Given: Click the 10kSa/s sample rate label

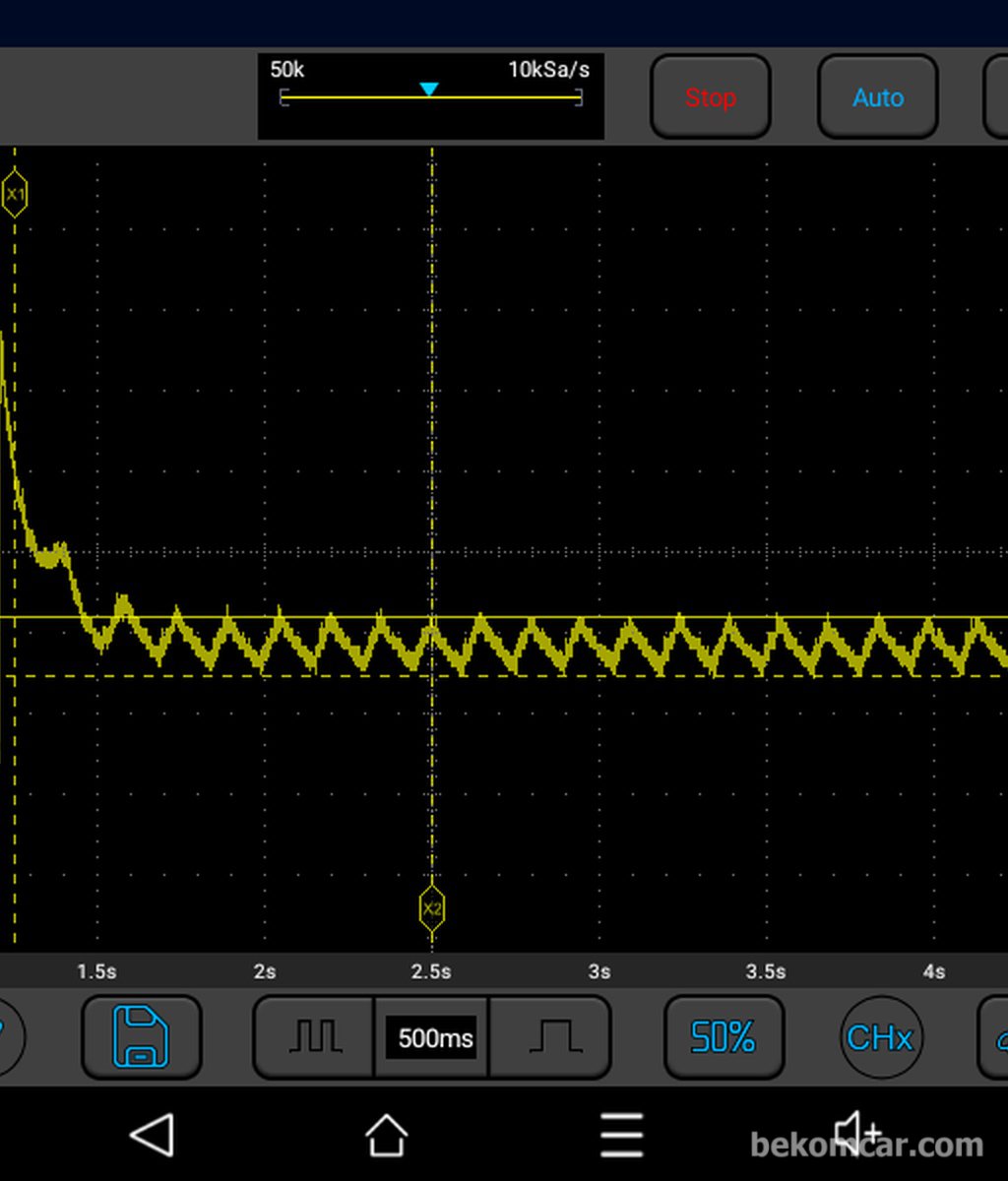Looking at the screenshot, I should [x=548, y=70].
